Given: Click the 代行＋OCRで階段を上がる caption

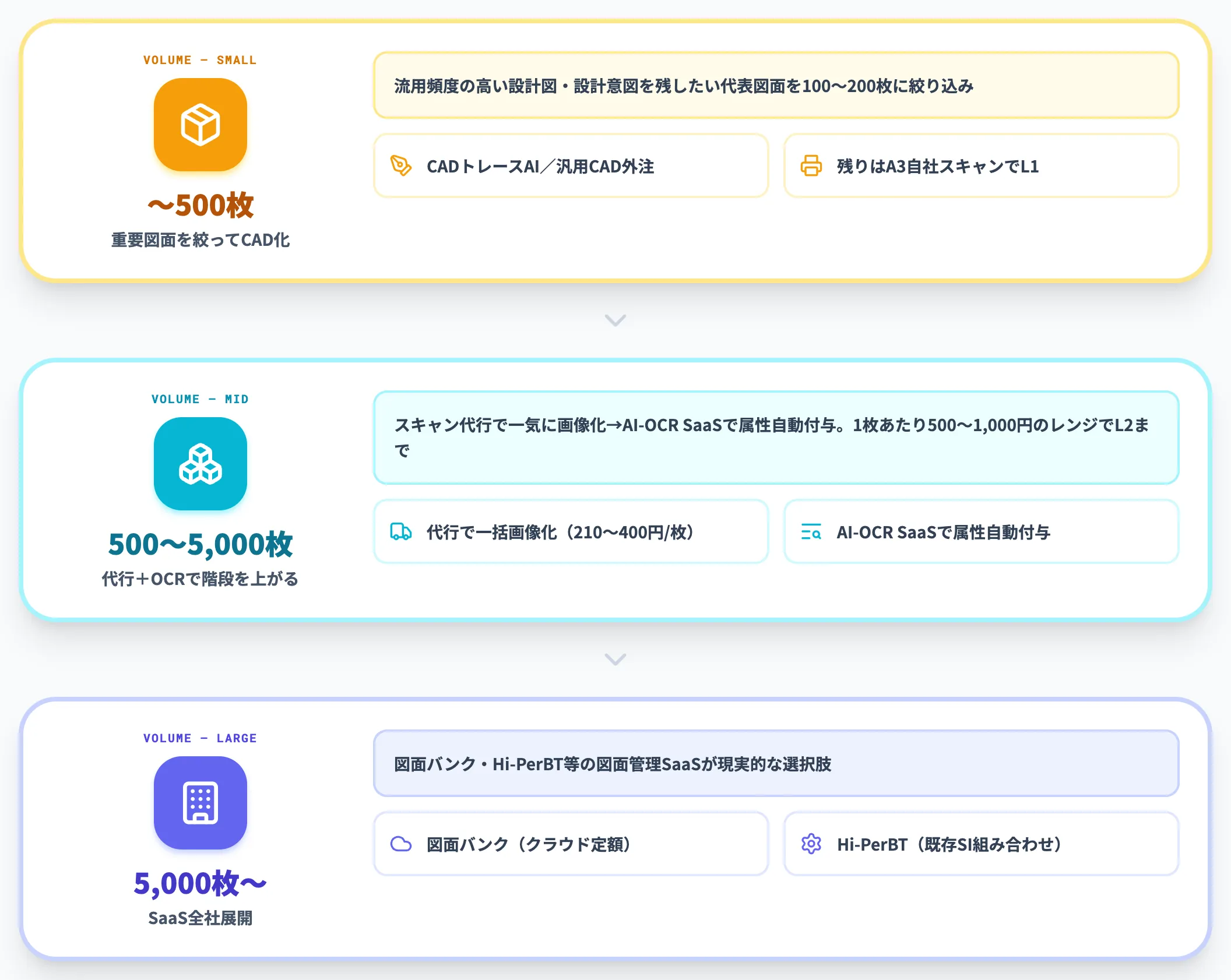Looking at the screenshot, I should pyautogui.click(x=200, y=579).
